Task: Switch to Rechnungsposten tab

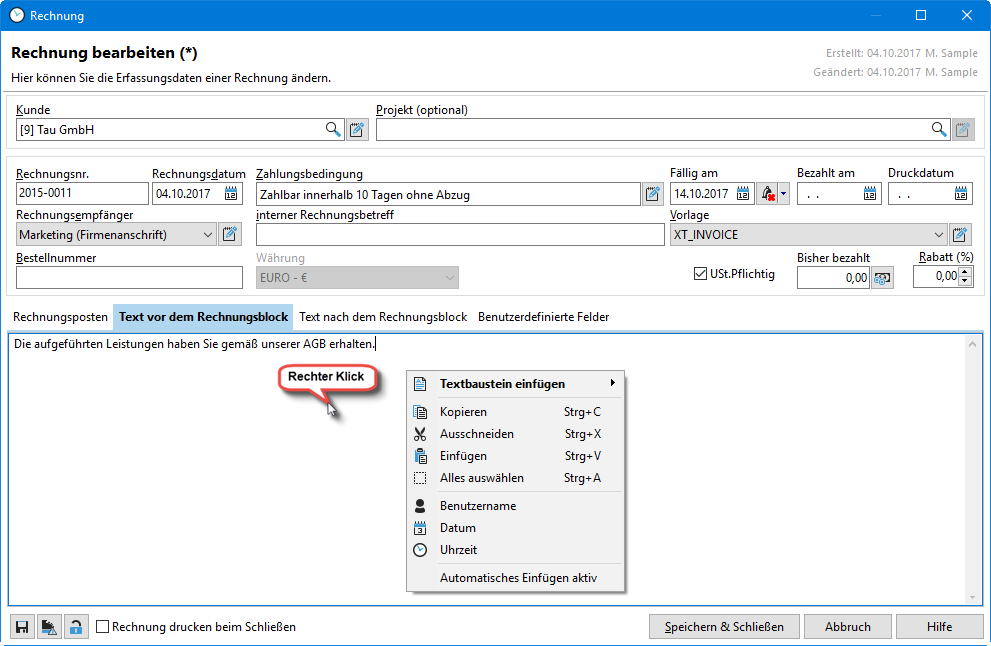Action: 60,317
